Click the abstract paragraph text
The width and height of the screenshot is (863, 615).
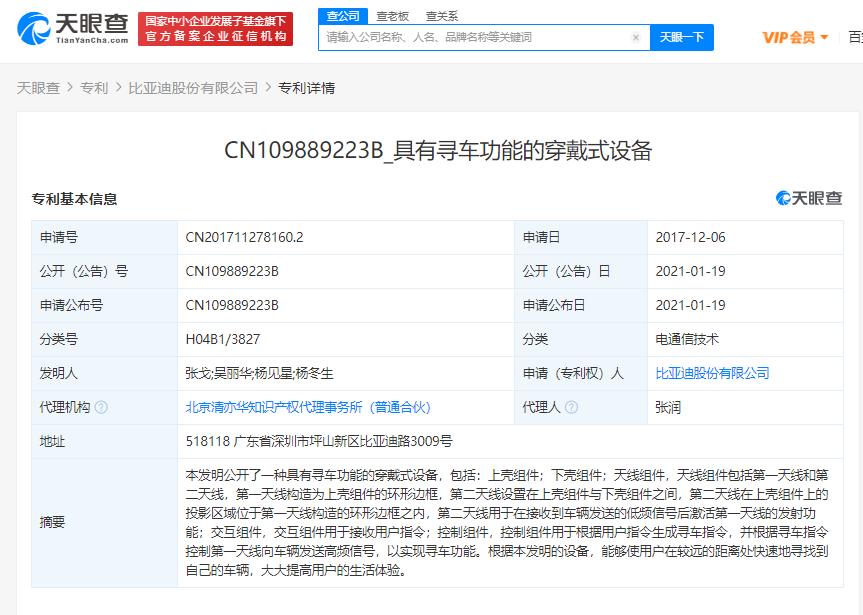click(x=507, y=523)
